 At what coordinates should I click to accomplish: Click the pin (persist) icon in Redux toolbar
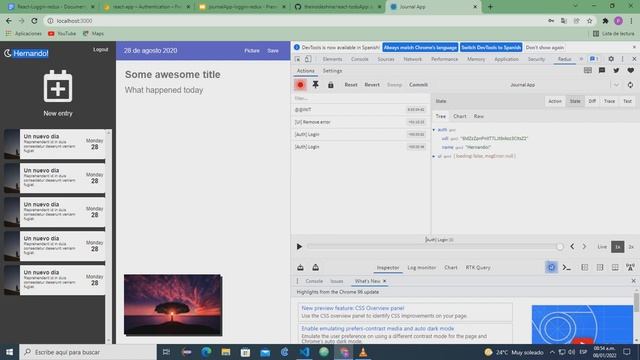(316, 85)
